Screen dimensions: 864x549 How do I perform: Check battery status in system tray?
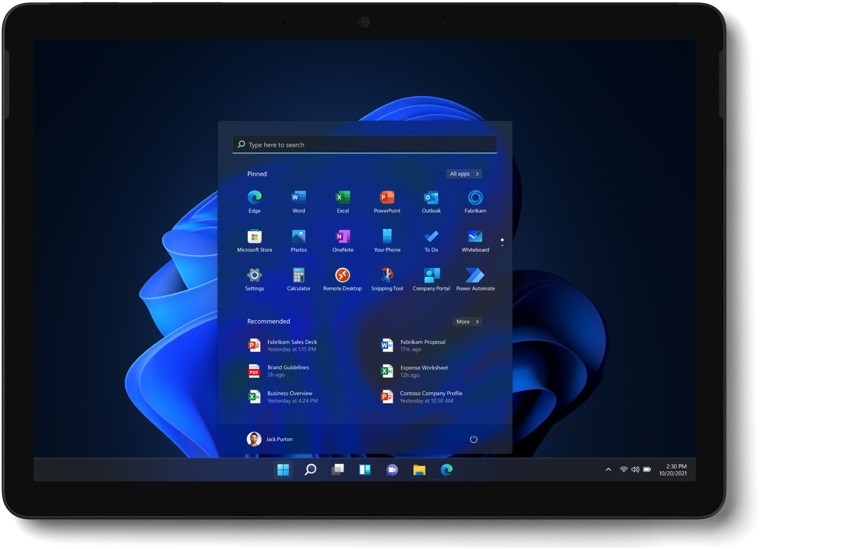[647, 470]
